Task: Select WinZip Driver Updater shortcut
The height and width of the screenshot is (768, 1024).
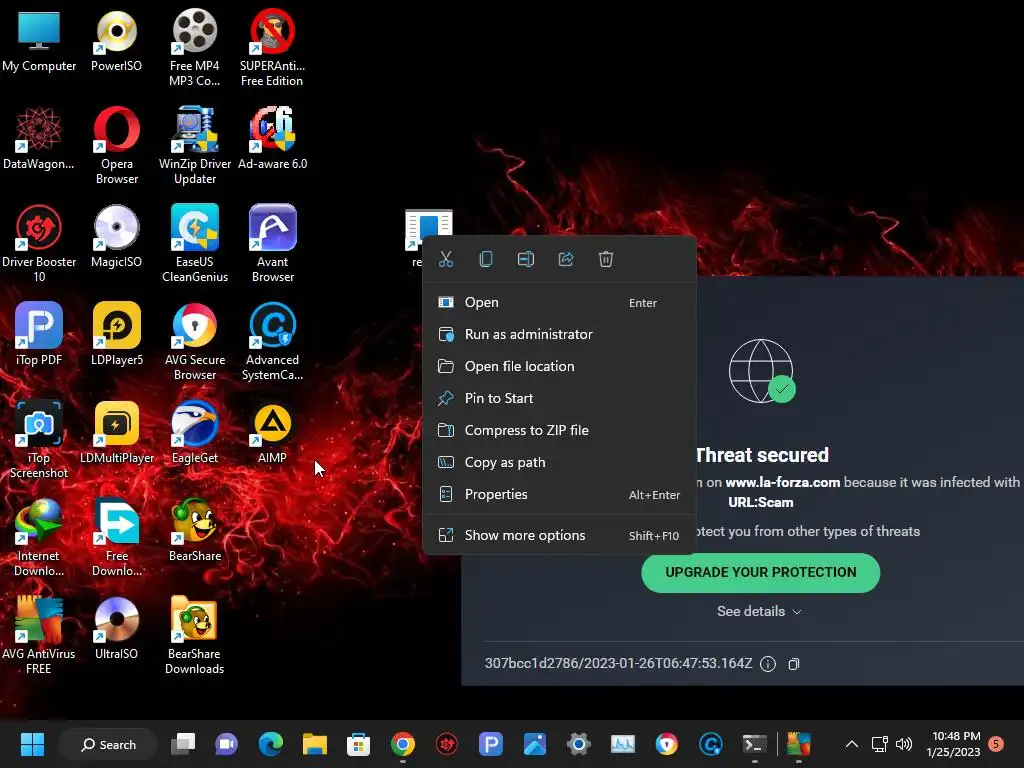Action: click(x=195, y=146)
